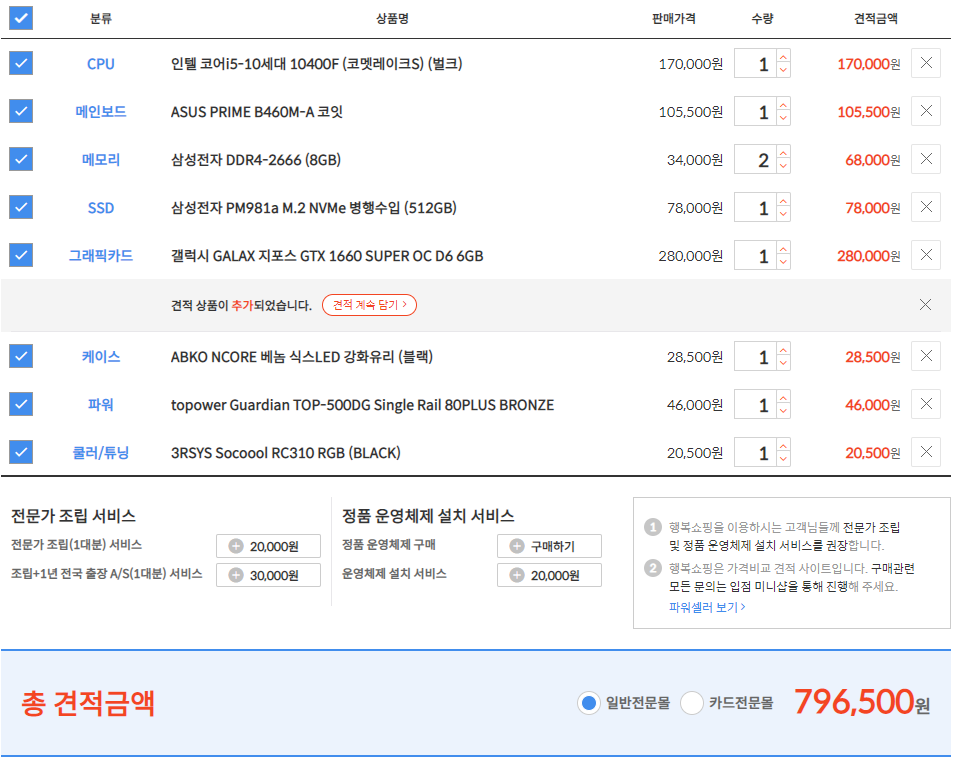
Task: Click the 인텔 코어i5-10세대 10400F product name
Action: (x=316, y=64)
